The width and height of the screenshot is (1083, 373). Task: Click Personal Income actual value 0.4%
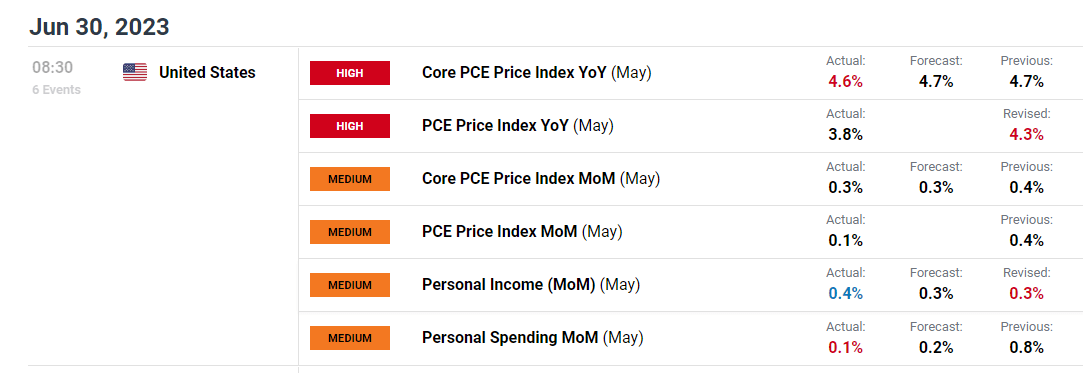[845, 294]
